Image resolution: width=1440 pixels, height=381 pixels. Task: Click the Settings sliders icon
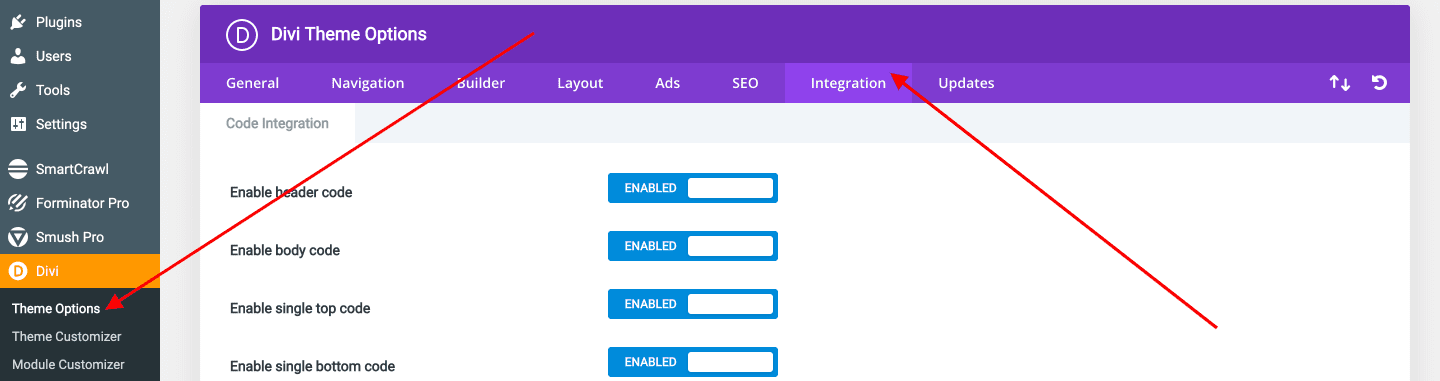point(18,124)
